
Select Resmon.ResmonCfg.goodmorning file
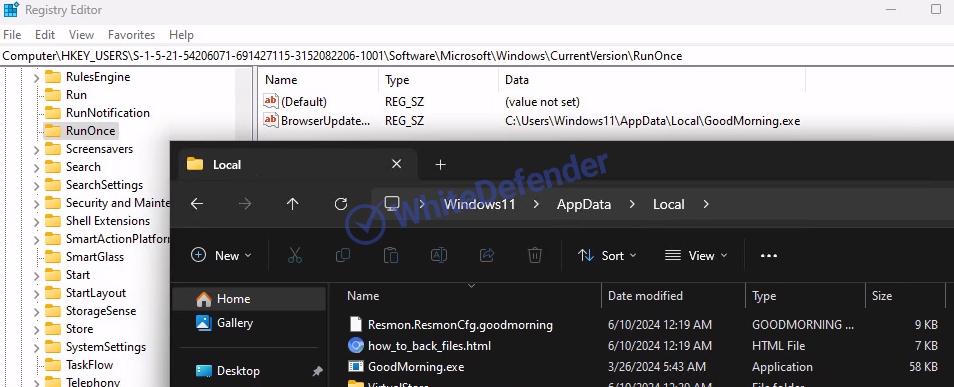click(460, 325)
